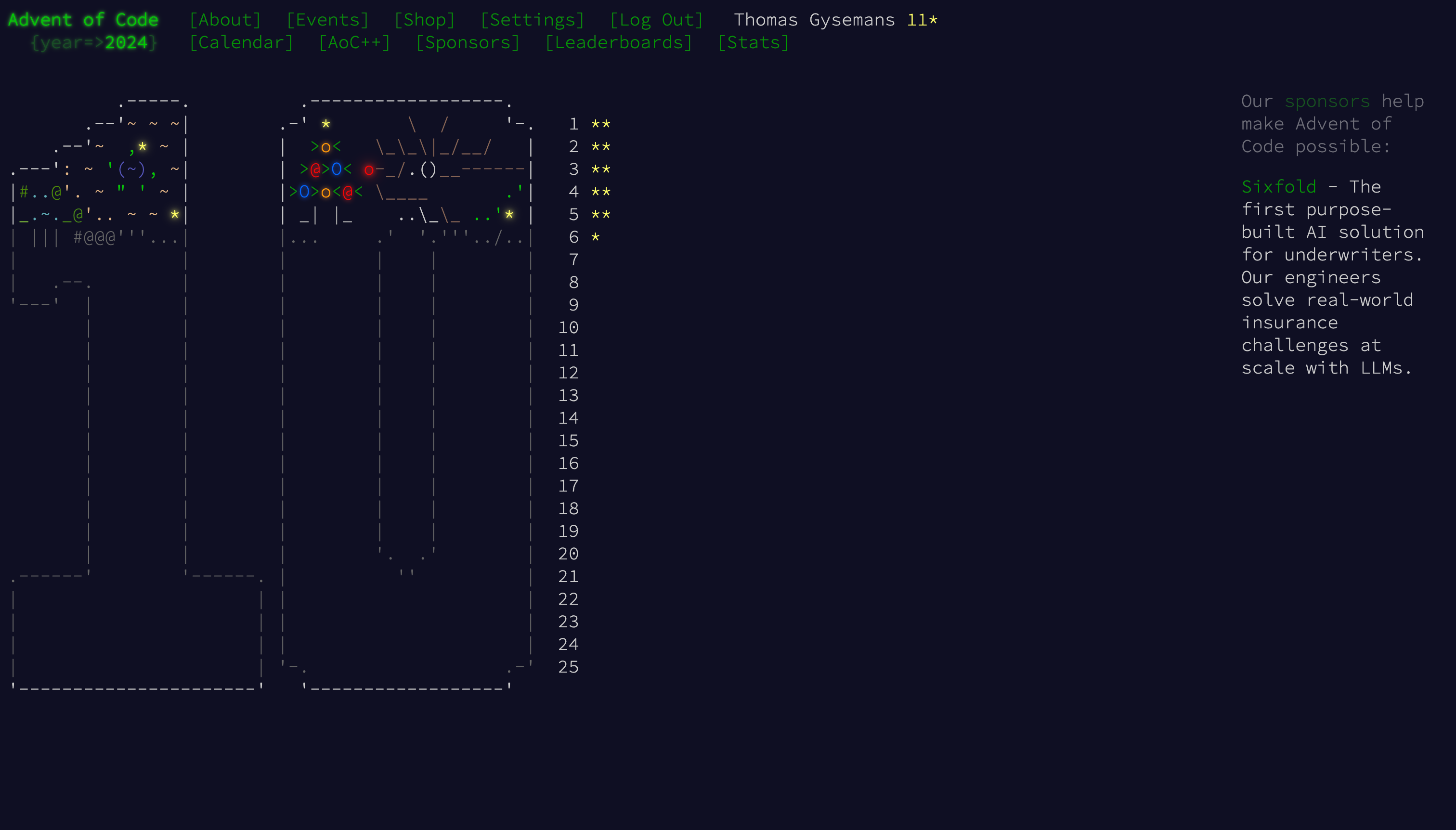The width and height of the screenshot is (1456, 830).
Task: Open the Events page
Action: click(x=328, y=20)
